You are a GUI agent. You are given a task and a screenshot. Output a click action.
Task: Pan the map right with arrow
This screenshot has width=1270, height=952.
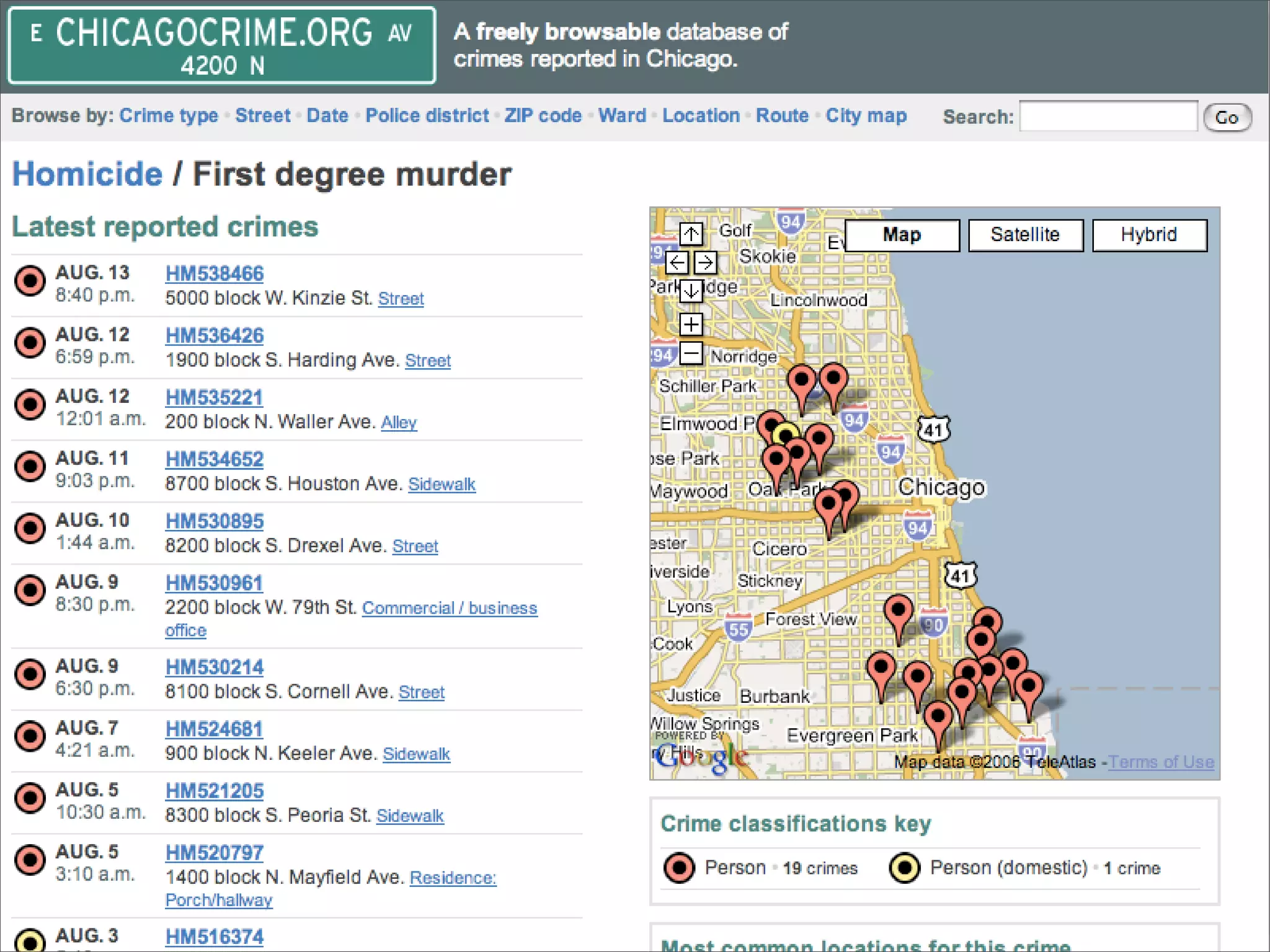click(x=705, y=263)
